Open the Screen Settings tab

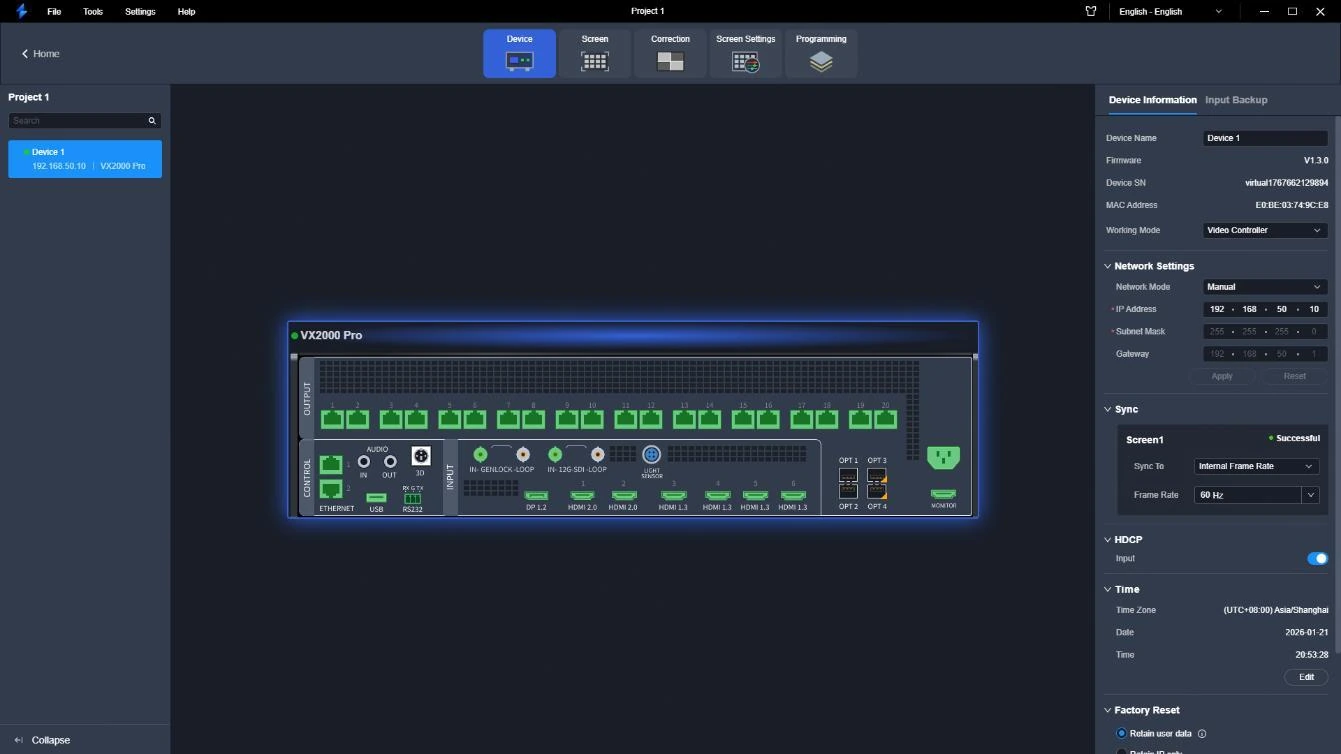coord(746,53)
